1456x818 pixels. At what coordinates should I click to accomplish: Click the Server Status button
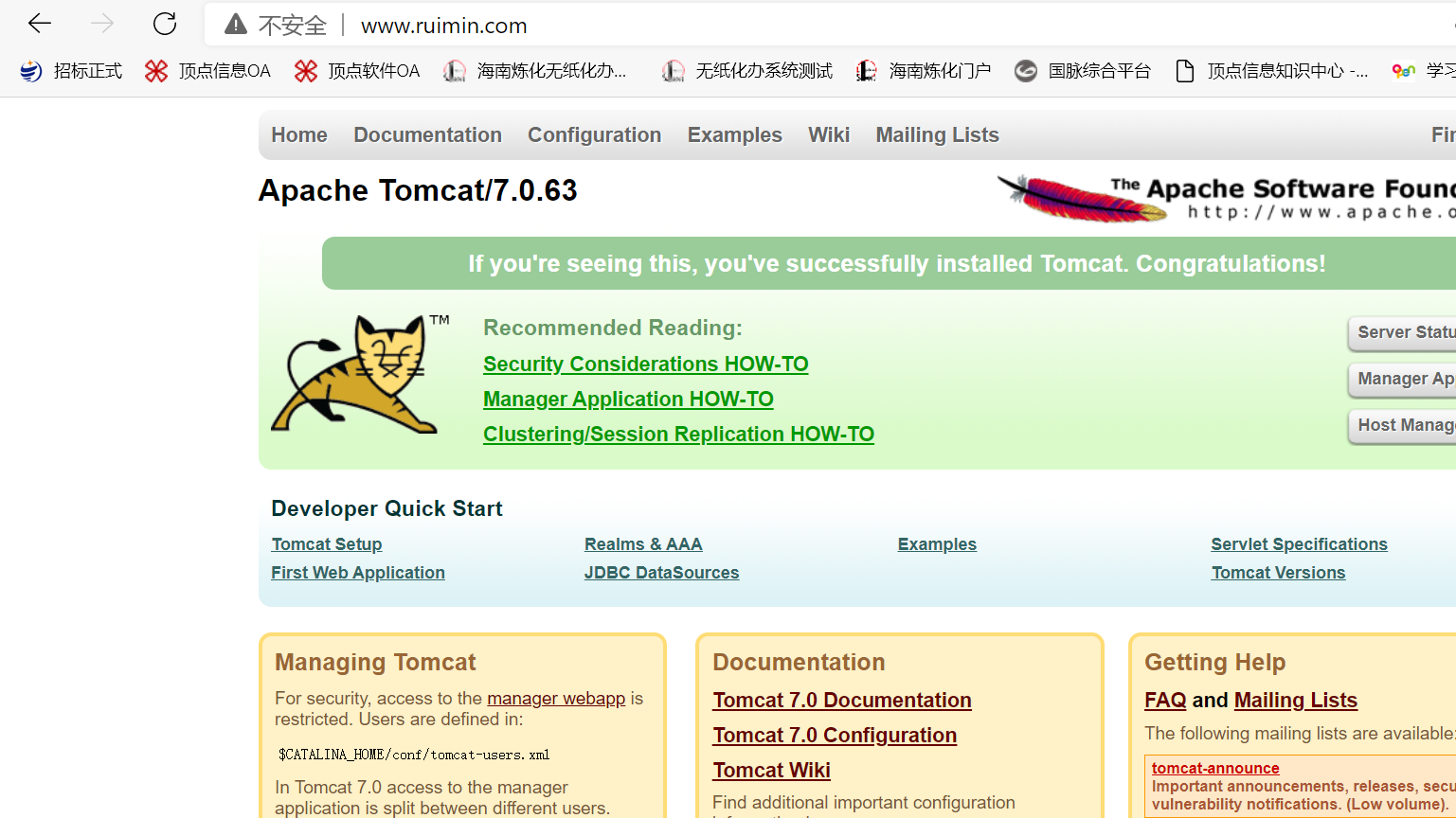click(1402, 332)
